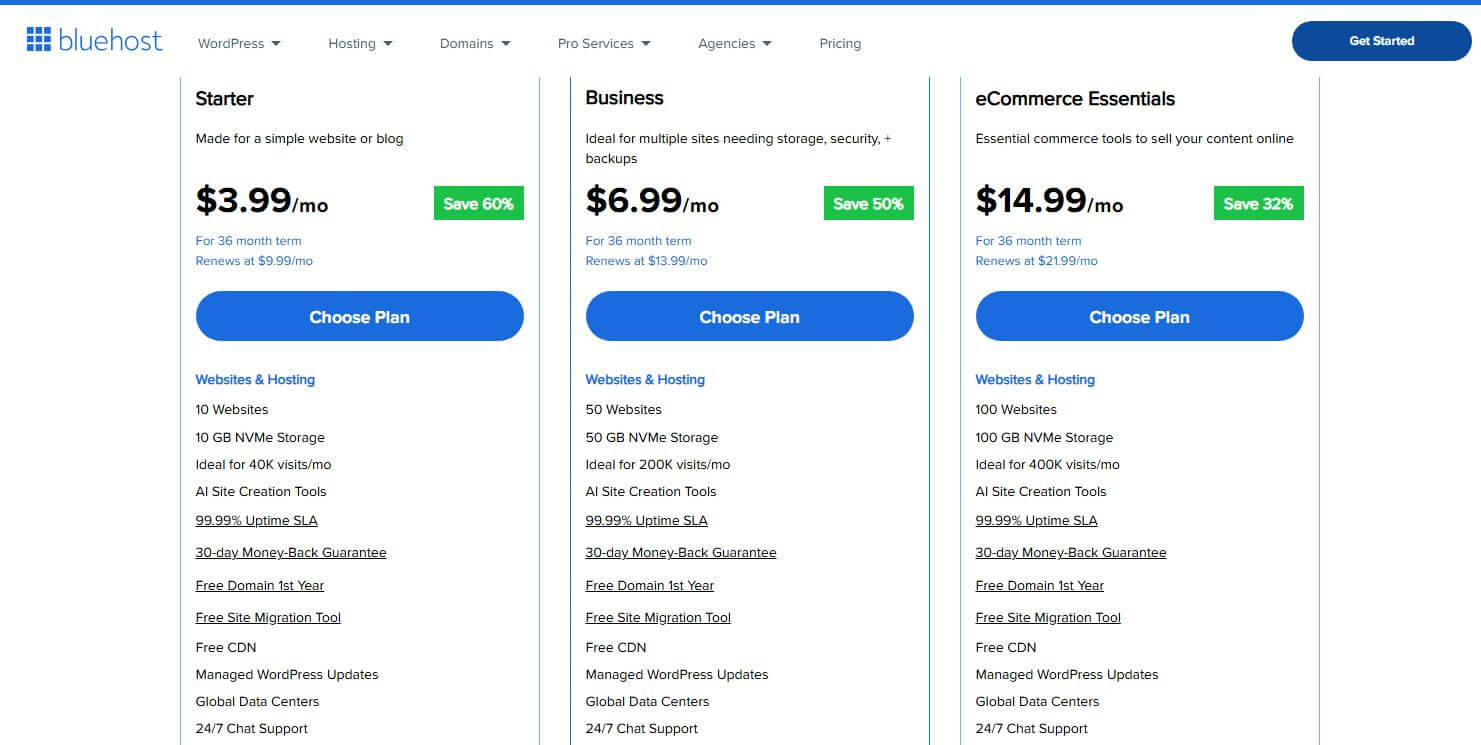Expand the WordPress dropdown menu
The height and width of the screenshot is (745, 1481).
(x=239, y=44)
